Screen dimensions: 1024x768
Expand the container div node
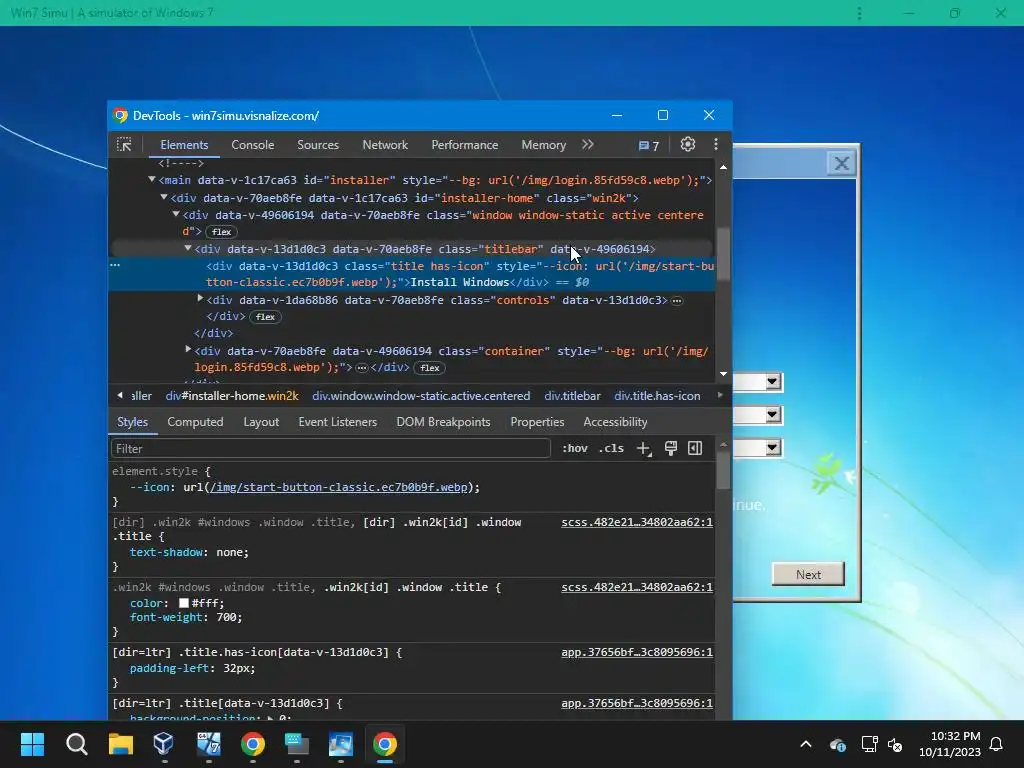point(188,349)
